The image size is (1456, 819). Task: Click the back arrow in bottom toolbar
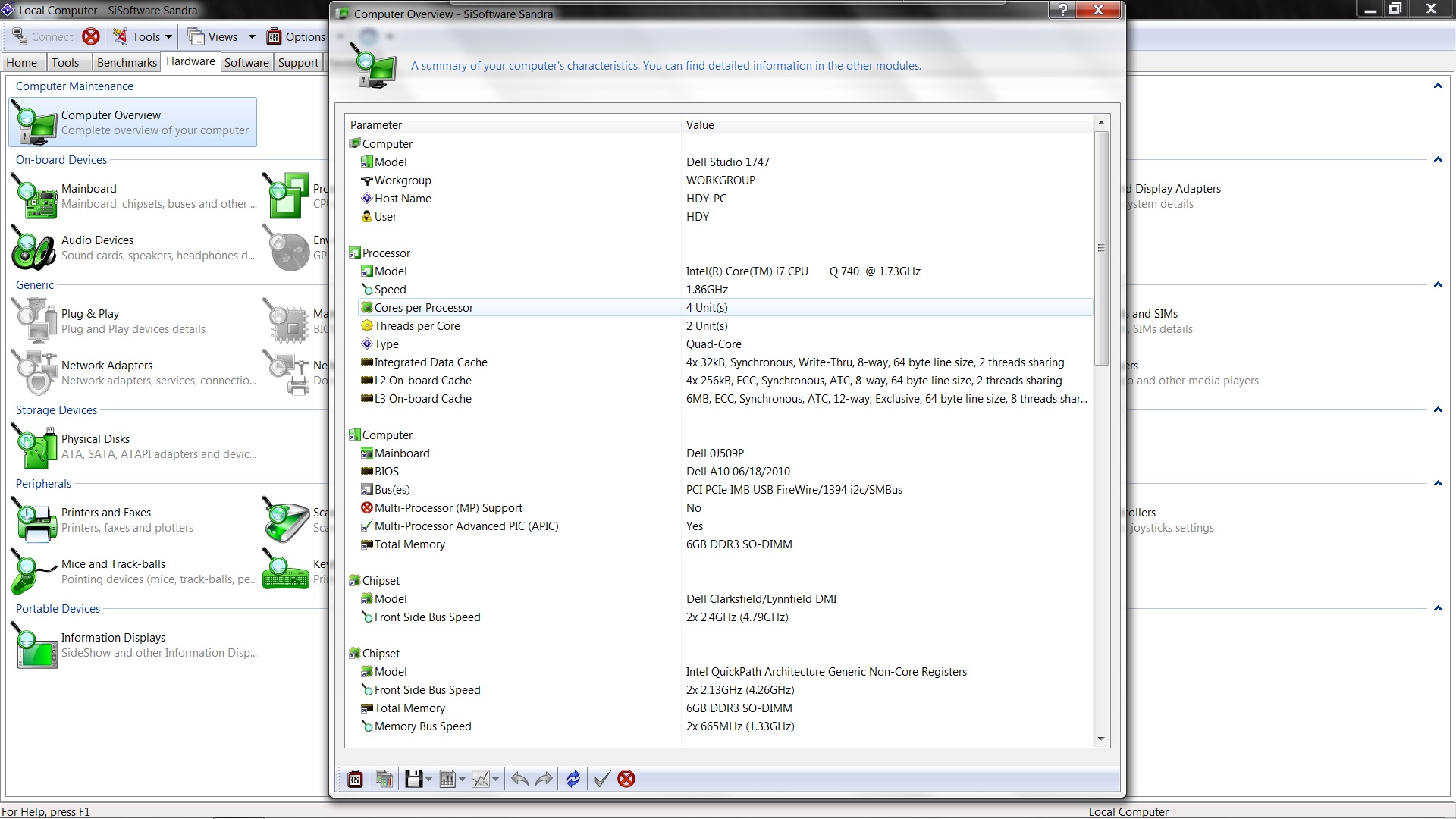[519, 779]
